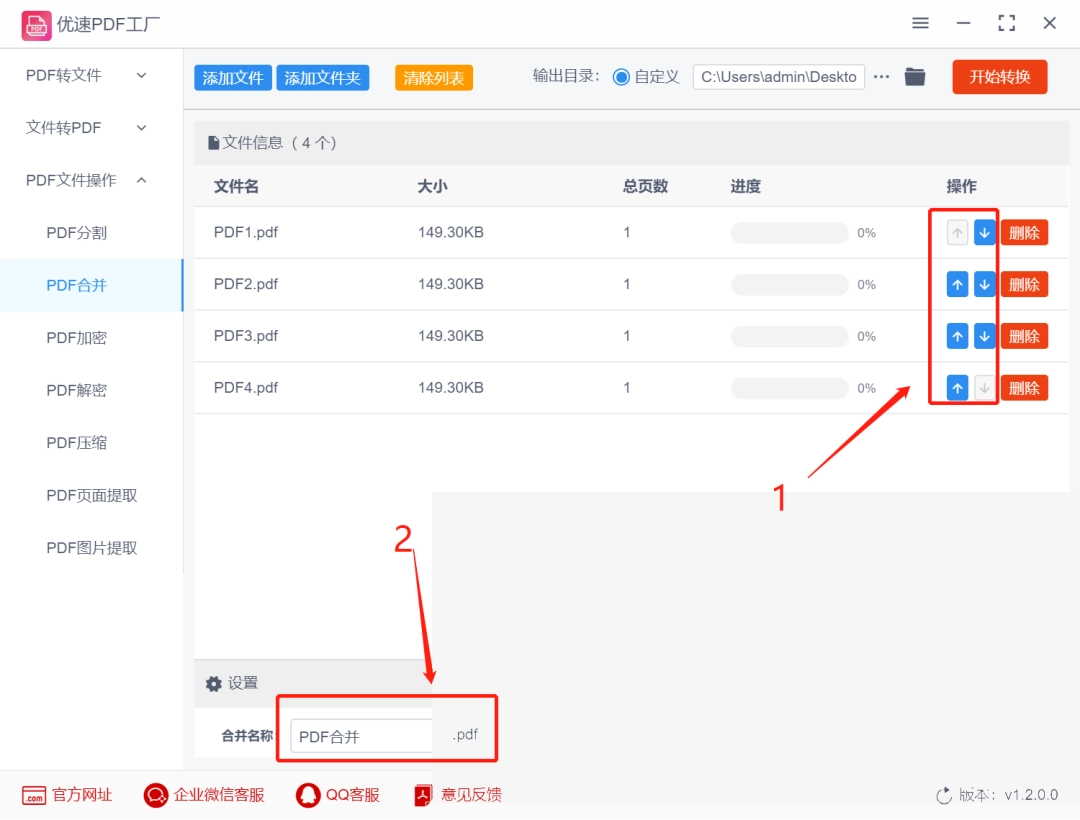
Task: Delete PDF4.pdf with 删除 button
Action: 1024,388
